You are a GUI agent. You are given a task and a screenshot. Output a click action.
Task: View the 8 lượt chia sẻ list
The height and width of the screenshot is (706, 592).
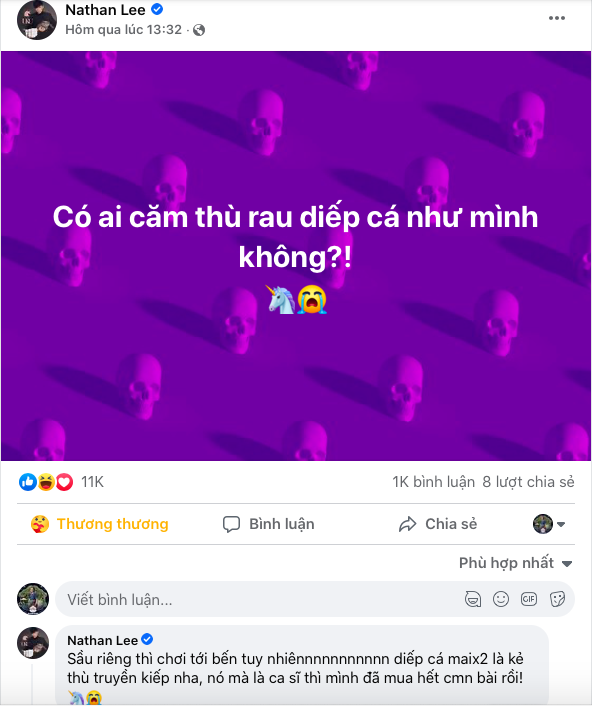529,482
